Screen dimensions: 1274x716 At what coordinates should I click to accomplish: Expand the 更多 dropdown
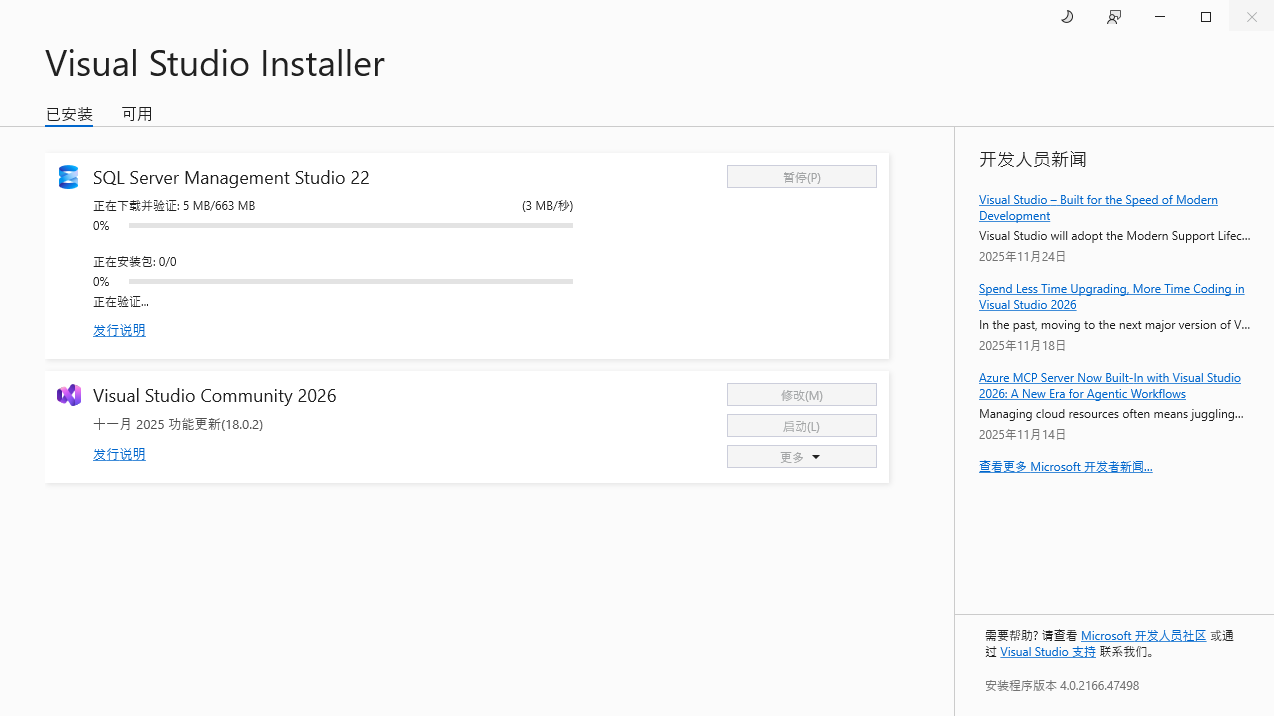pos(801,457)
